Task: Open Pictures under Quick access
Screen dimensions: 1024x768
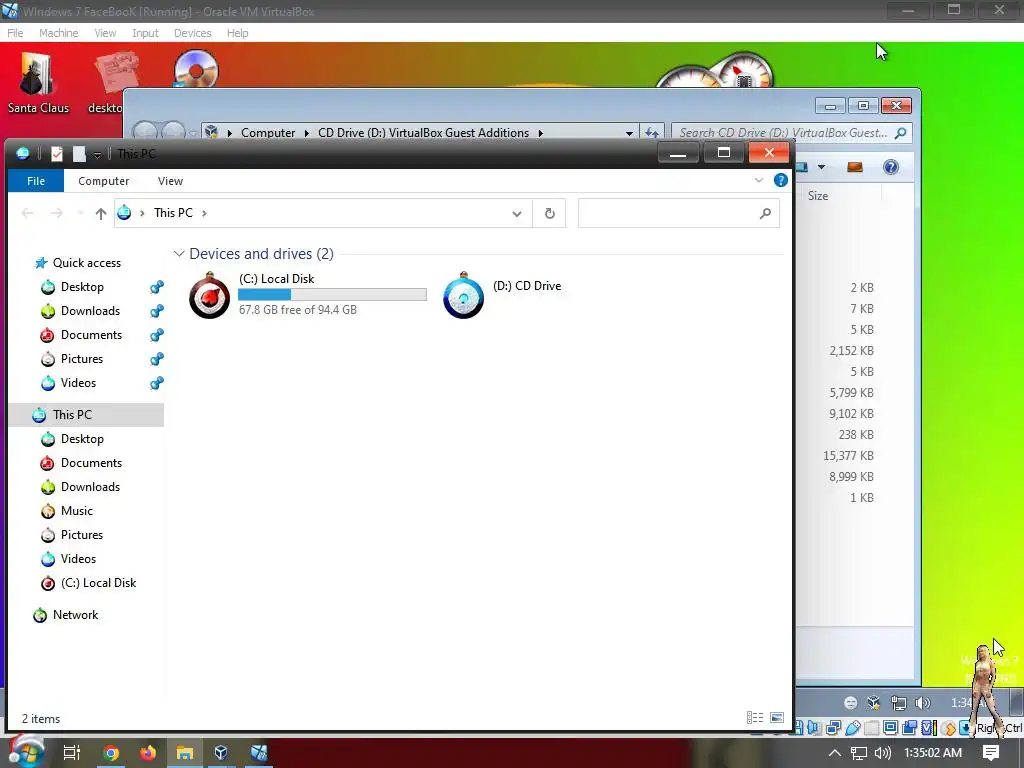Action: tap(82, 359)
